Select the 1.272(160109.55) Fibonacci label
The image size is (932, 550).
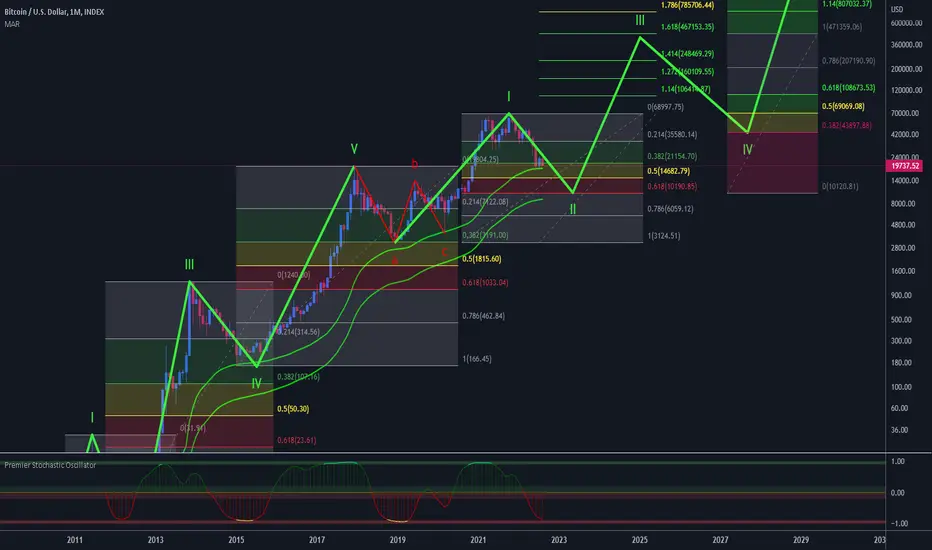(x=687, y=71)
